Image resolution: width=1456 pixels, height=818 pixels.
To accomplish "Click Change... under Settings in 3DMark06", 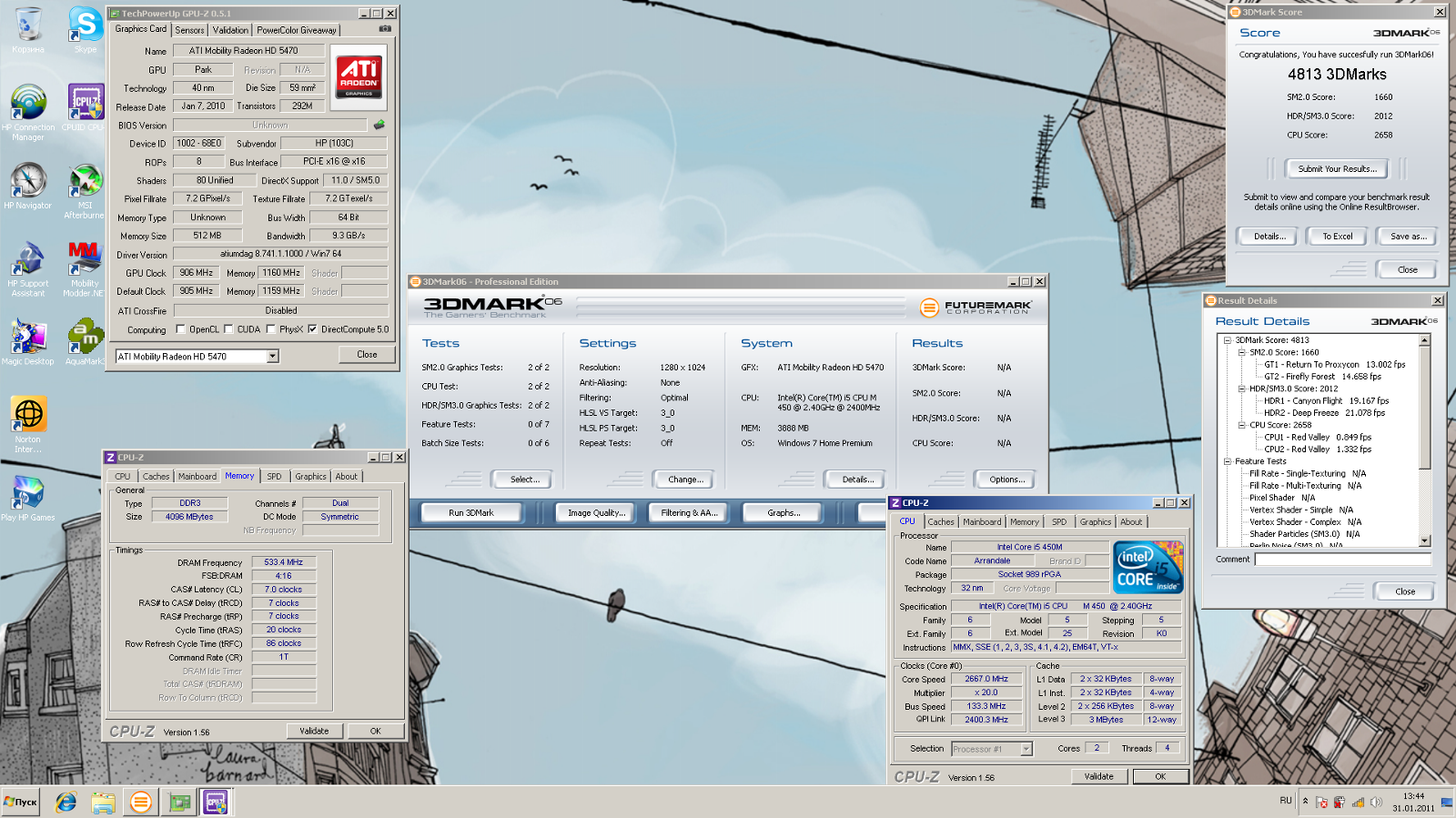I will point(684,480).
